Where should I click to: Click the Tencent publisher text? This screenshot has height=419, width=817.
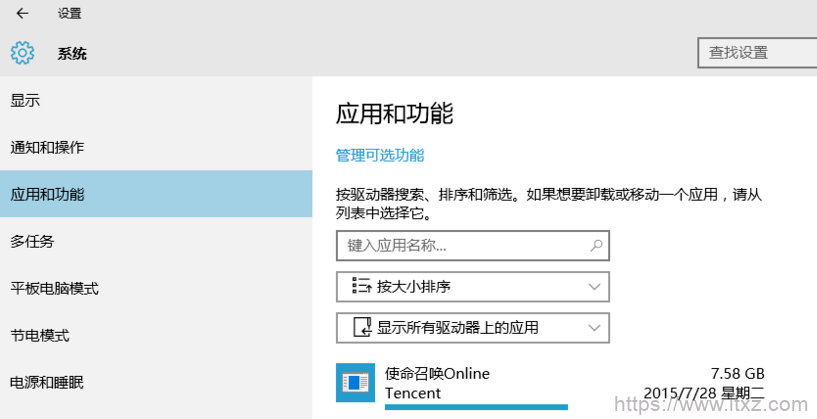(x=413, y=393)
